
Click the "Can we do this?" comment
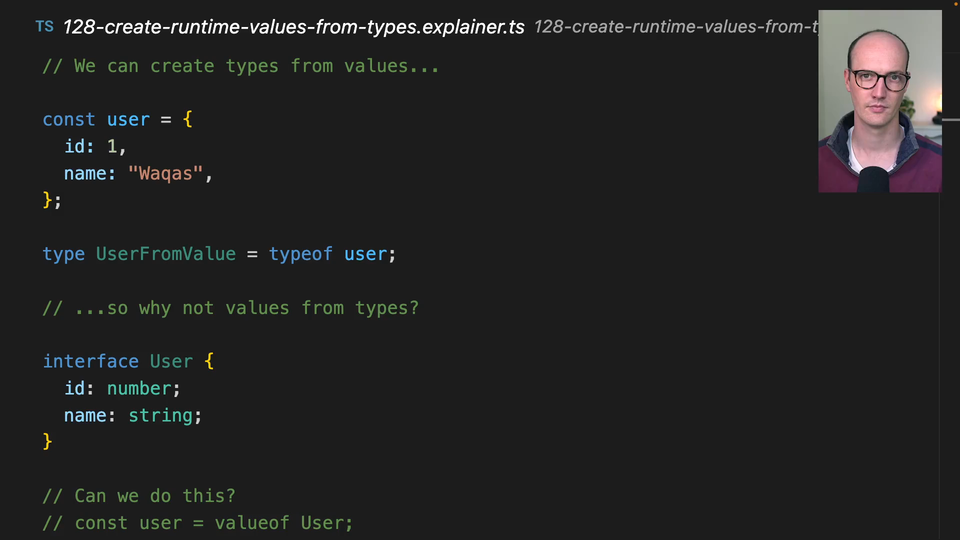pyautogui.click(x=139, y=496)
